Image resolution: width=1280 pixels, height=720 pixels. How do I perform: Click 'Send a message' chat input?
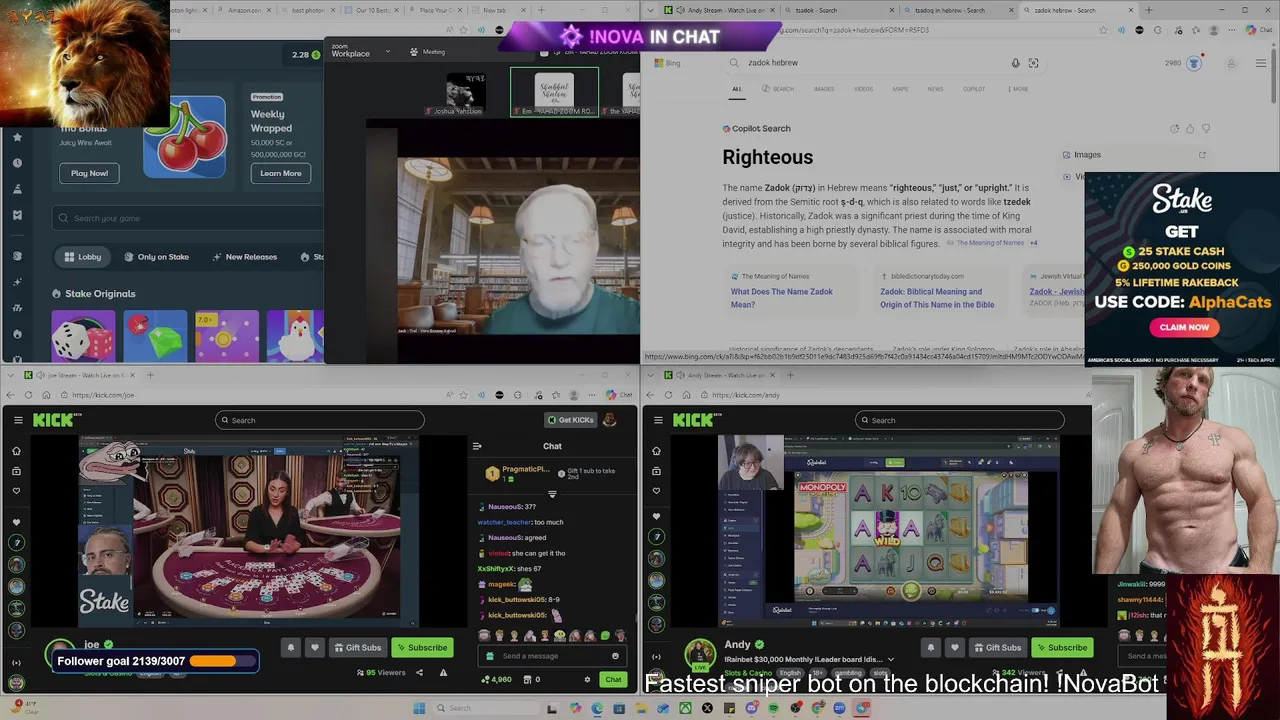click(552, 656)
